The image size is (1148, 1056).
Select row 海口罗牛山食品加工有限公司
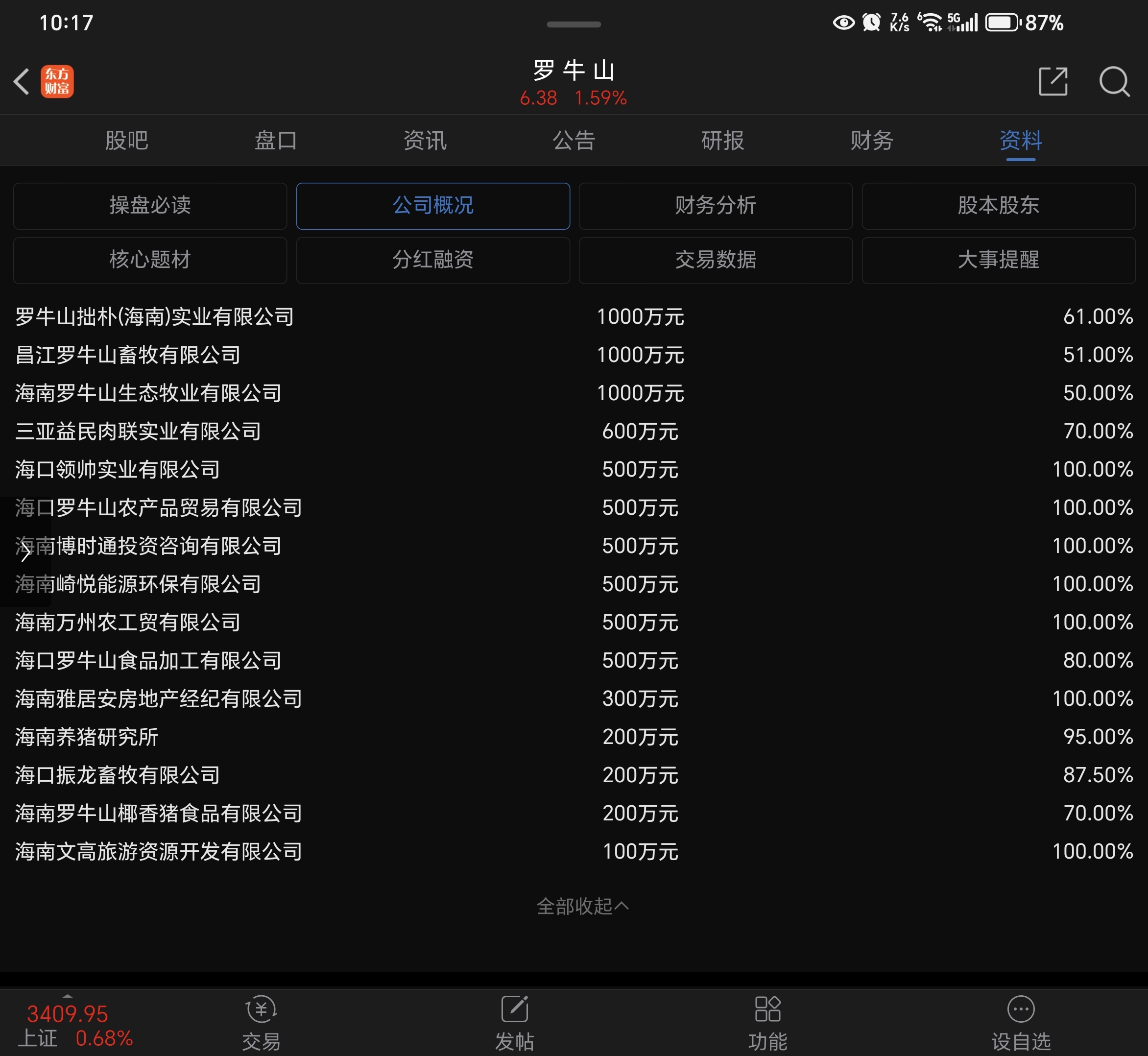[x=574, y=661]
